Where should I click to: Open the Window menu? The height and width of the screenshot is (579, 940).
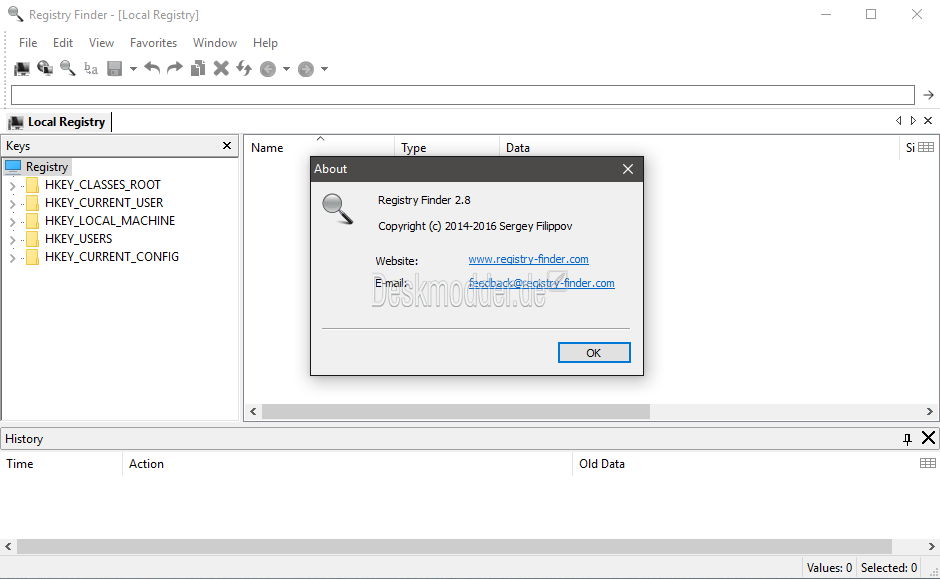click(215, 43)
